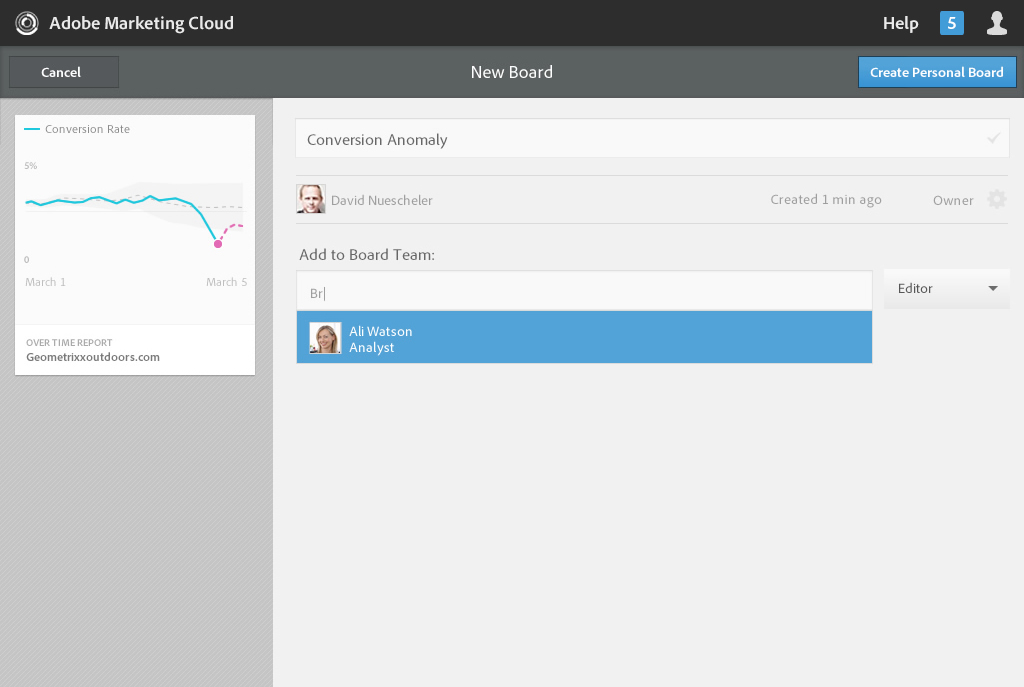
Task: Expand the Editor role dropdown
Action: (x=946, y=289)
